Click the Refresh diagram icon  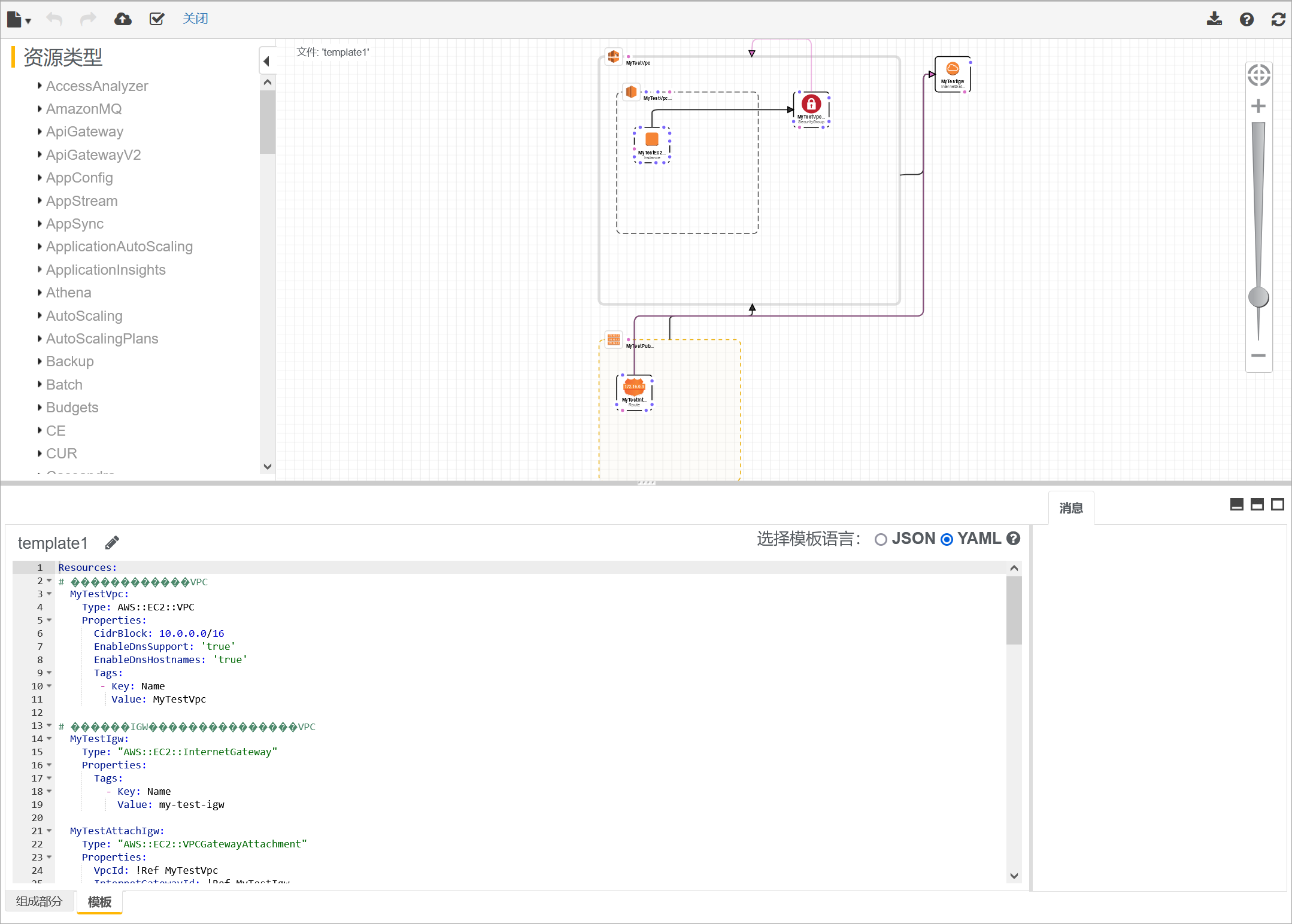(x=1278, y=19)
